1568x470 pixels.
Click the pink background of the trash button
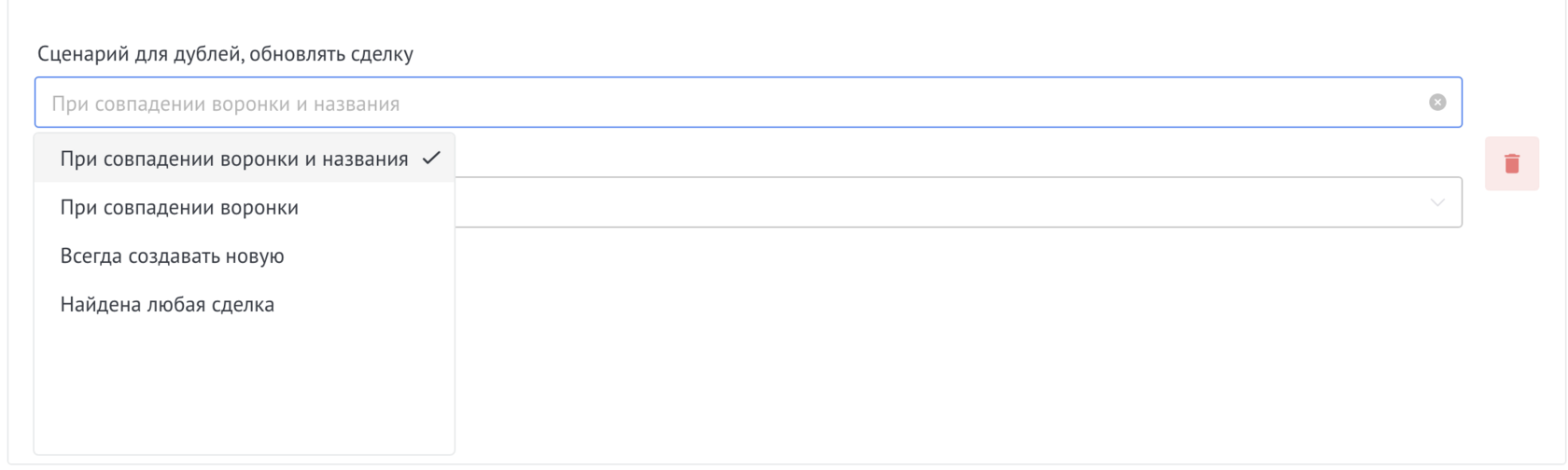(x=1495, y=179)
